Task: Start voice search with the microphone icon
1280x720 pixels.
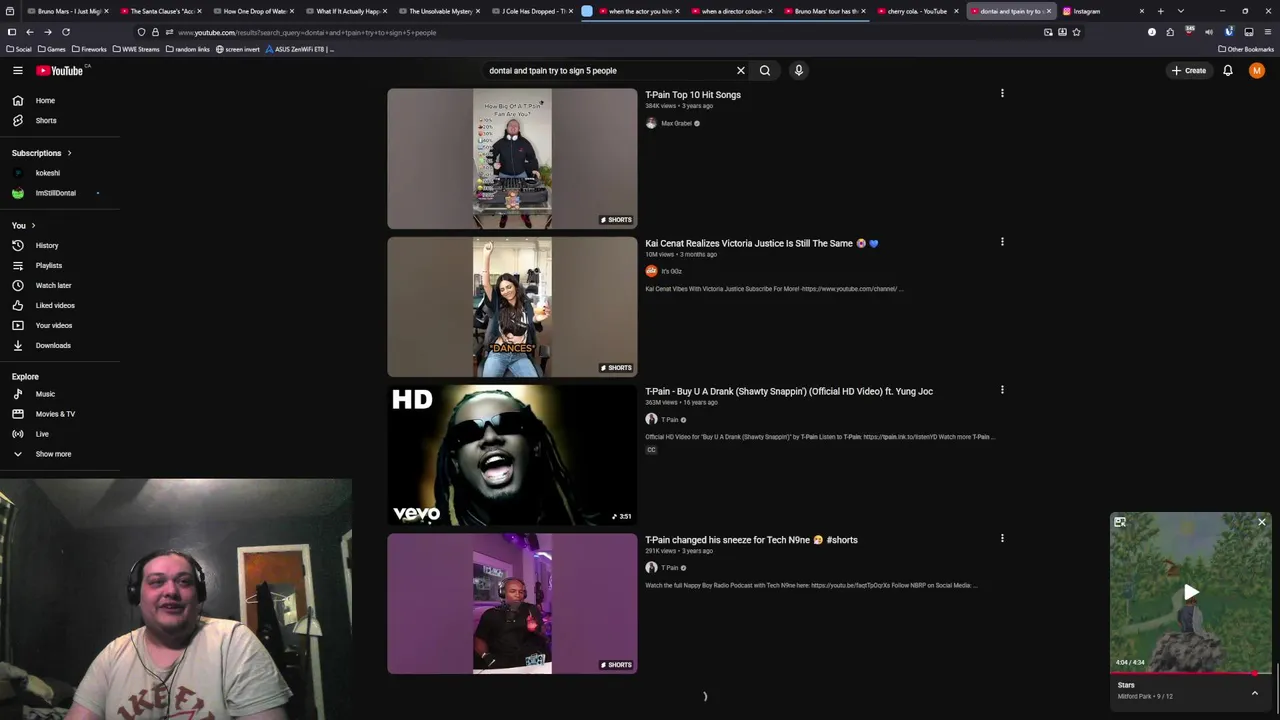Action: 798,70
